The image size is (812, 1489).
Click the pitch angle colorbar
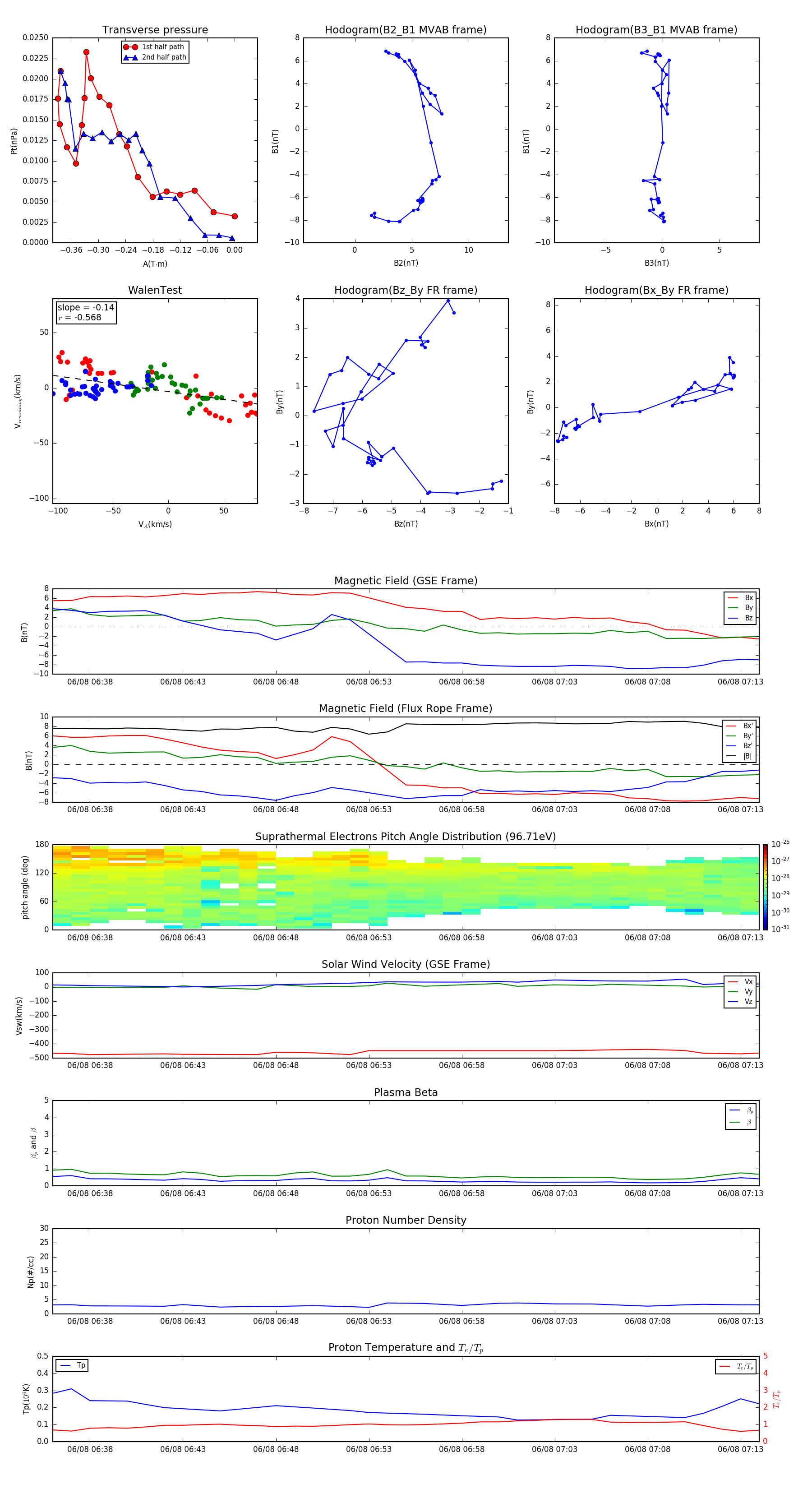765,887
